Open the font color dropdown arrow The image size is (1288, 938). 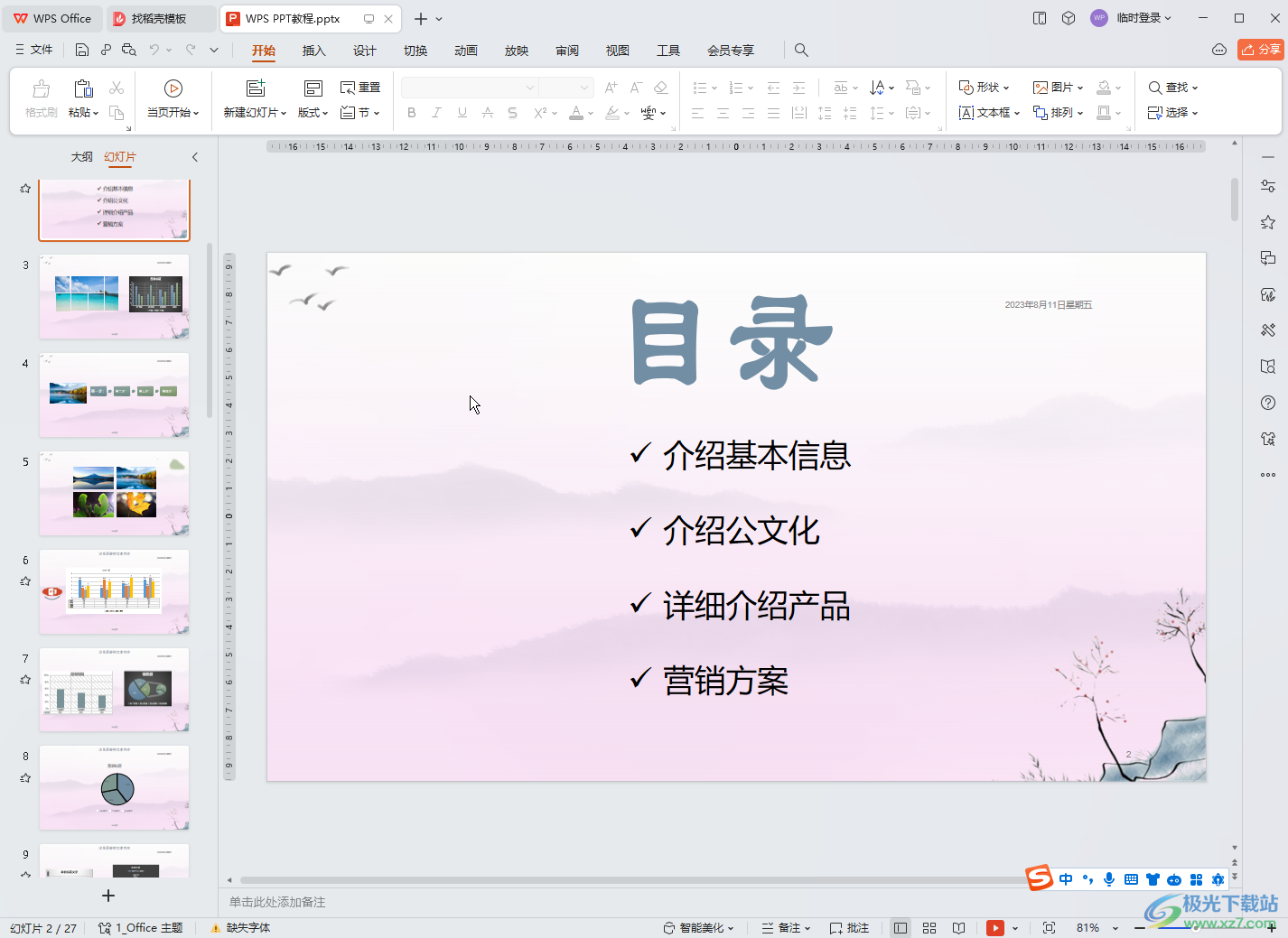[x=591, y=114]
